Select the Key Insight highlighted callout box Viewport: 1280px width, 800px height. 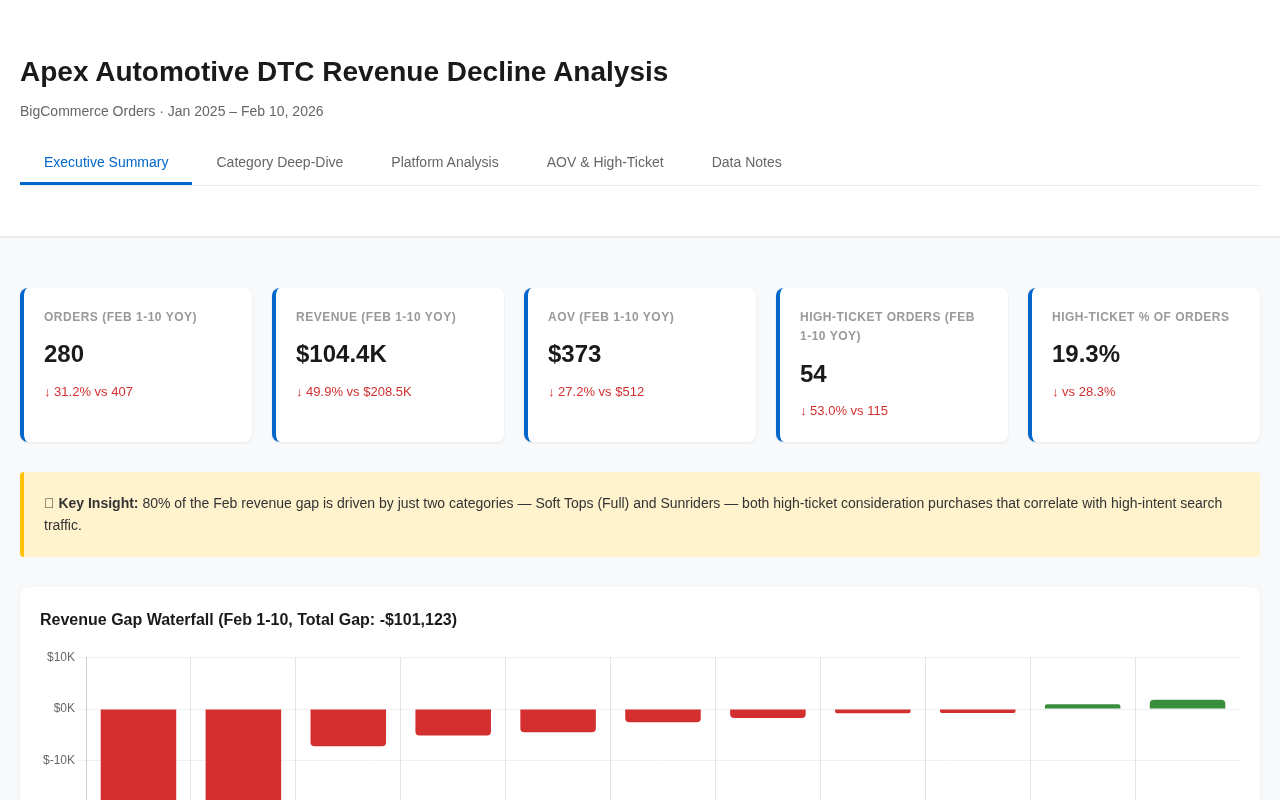pyautogui.click(x=640, y=514)
